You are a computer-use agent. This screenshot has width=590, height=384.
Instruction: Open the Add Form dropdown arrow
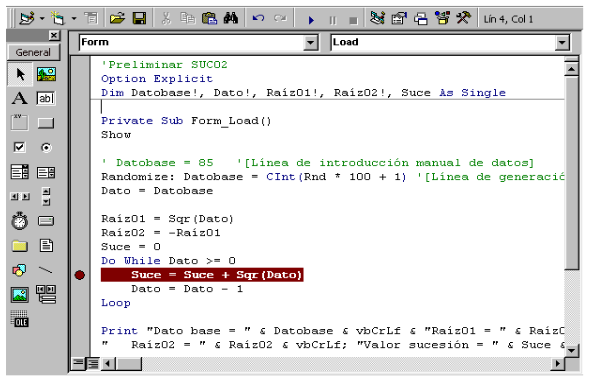(74, 18)
